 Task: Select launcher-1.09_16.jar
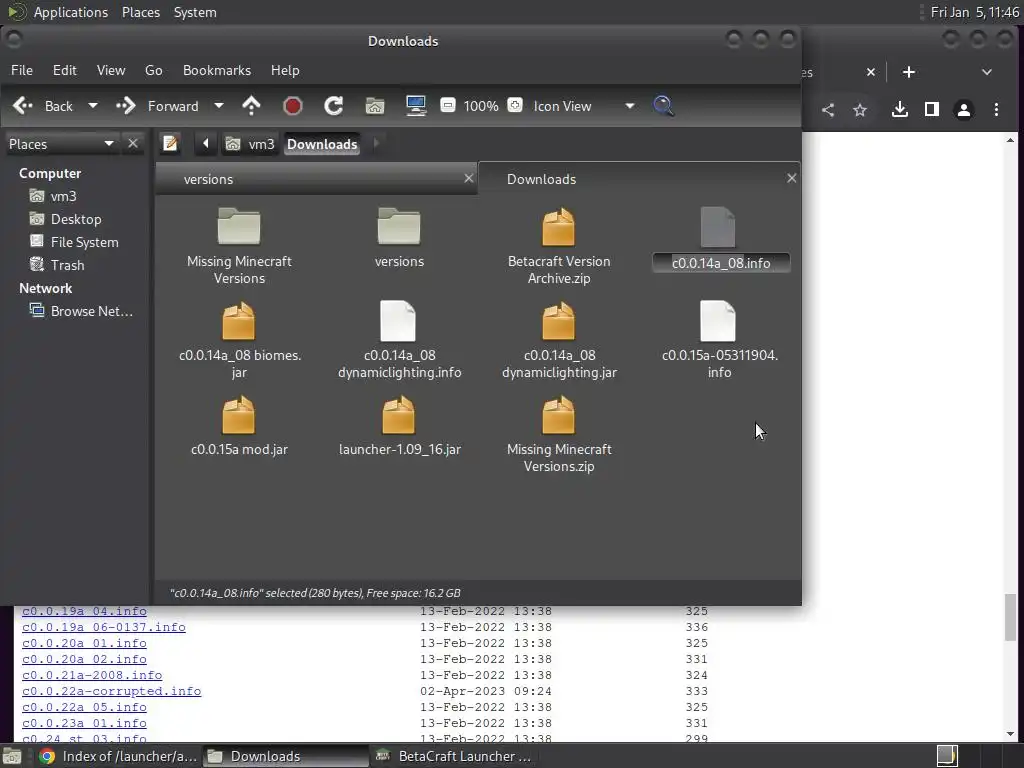click(x=399, y=426)
